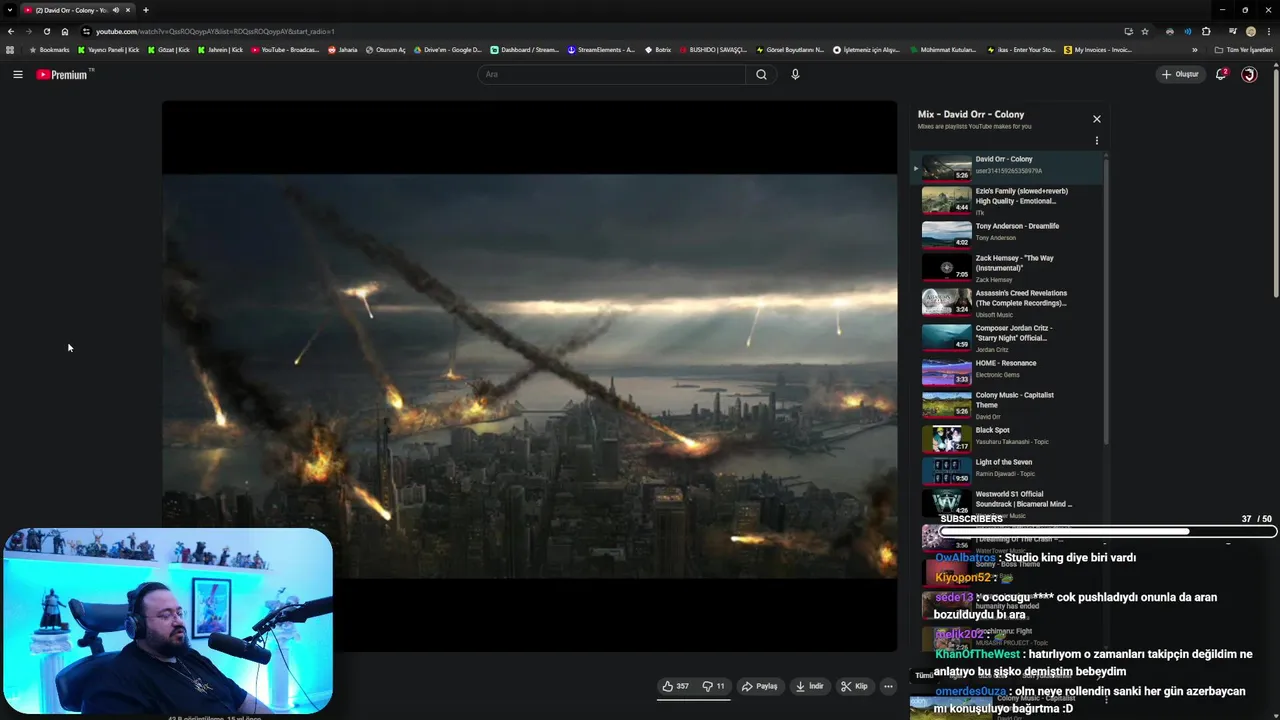Open Tüm Yer İşaretleri folder
Screen dimensions: 1280x720
1244,49
